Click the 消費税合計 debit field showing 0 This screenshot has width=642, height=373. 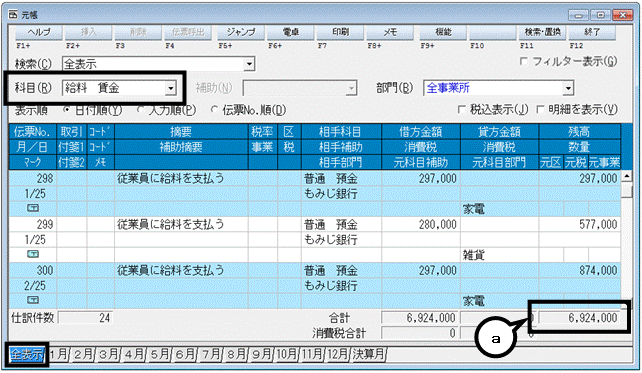pos(420,333)
